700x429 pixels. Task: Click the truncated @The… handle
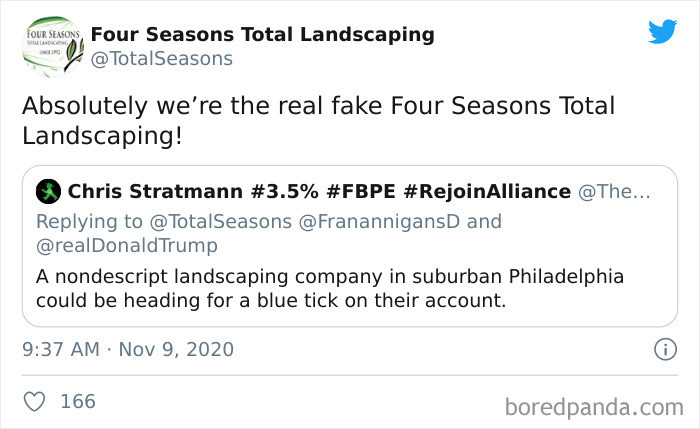[614, 192]
